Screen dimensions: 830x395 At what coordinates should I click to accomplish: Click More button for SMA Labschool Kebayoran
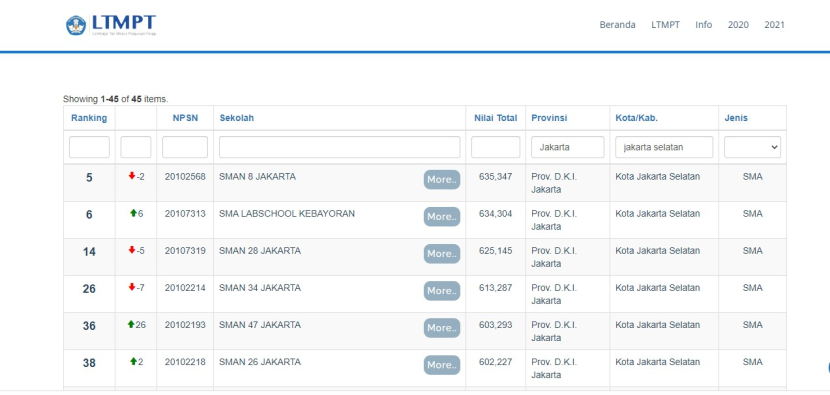442,217
